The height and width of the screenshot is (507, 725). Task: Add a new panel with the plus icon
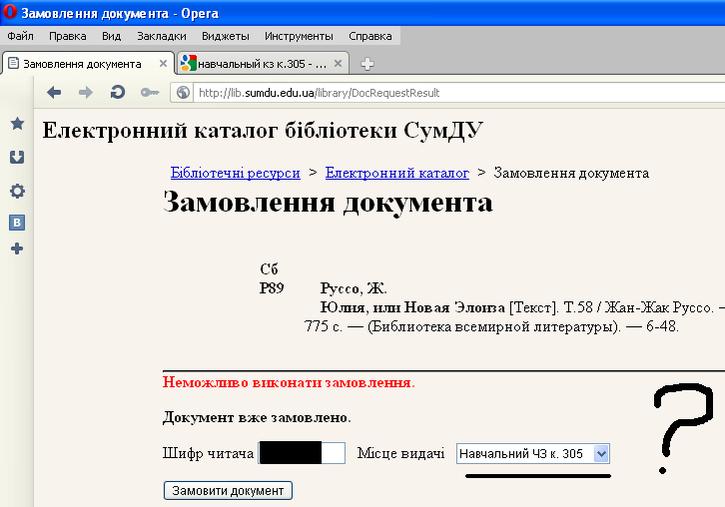click(17, 248)
